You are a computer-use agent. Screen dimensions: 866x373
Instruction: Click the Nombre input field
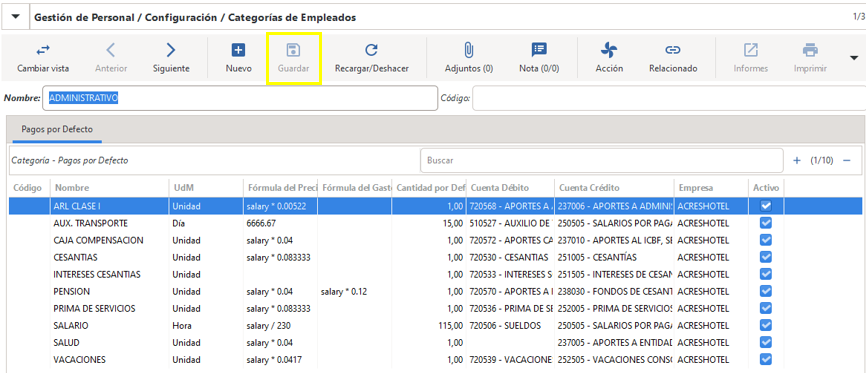click(x=240, y=98)
